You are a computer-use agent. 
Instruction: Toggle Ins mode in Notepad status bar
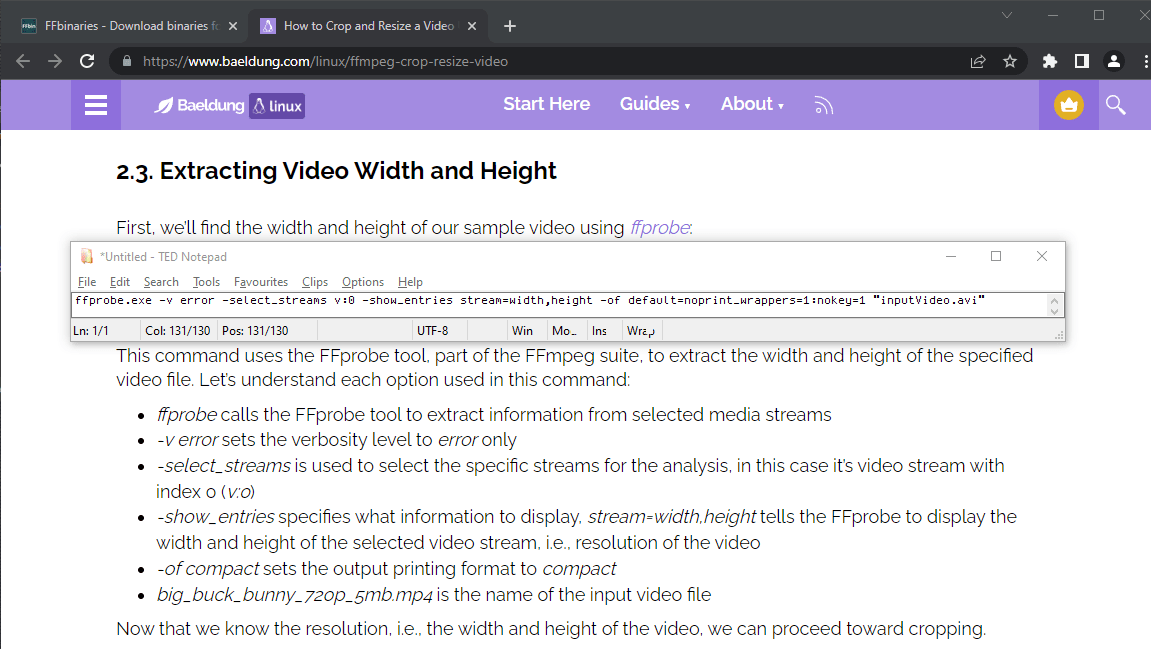coord(599,330)
